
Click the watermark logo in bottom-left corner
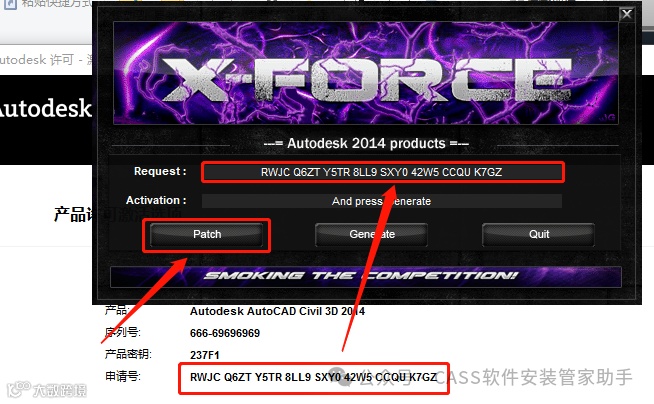(x=47, y=390)
